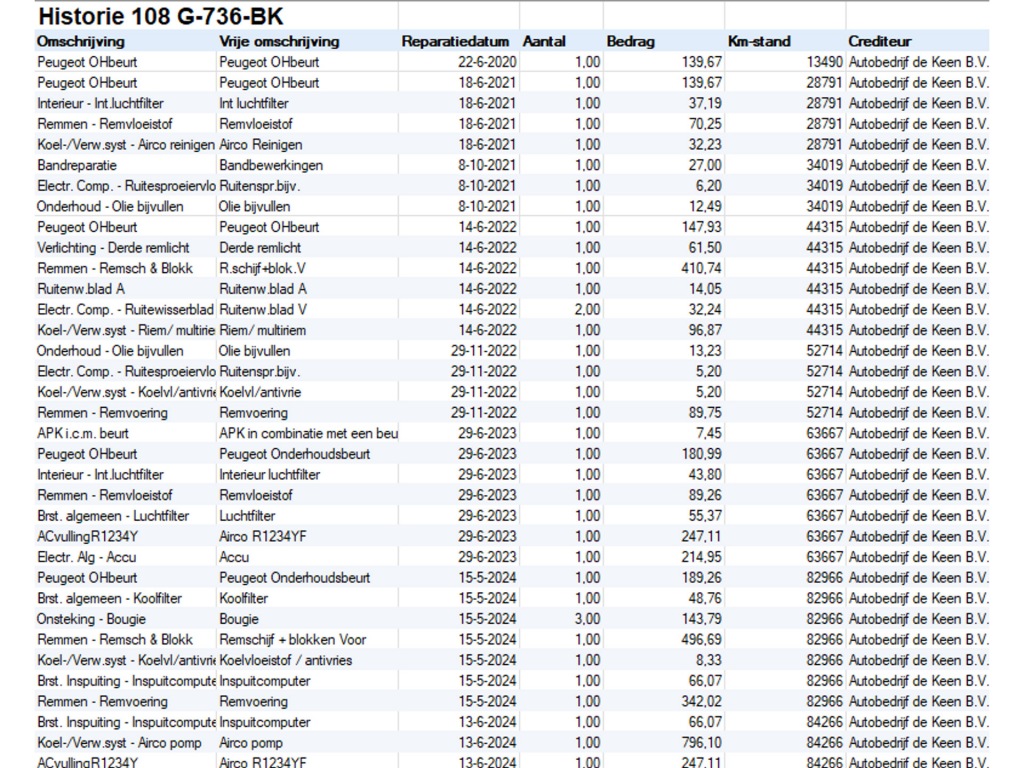Select the APK i.c.m. beurt cell
The width and height of the screenshot is (1024, 768).
pyautogui.click(x=83, y=433)
